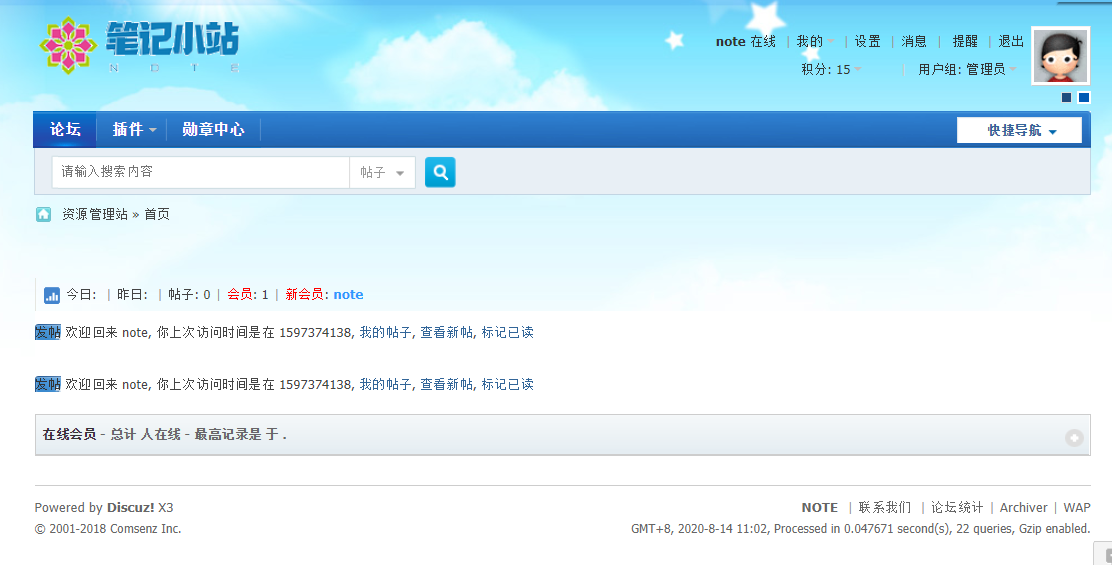This screenshot has width=1112, height=565.
Task: Expand the 用户组: 管理员 dropdown
Action: (x=967, y=69)
